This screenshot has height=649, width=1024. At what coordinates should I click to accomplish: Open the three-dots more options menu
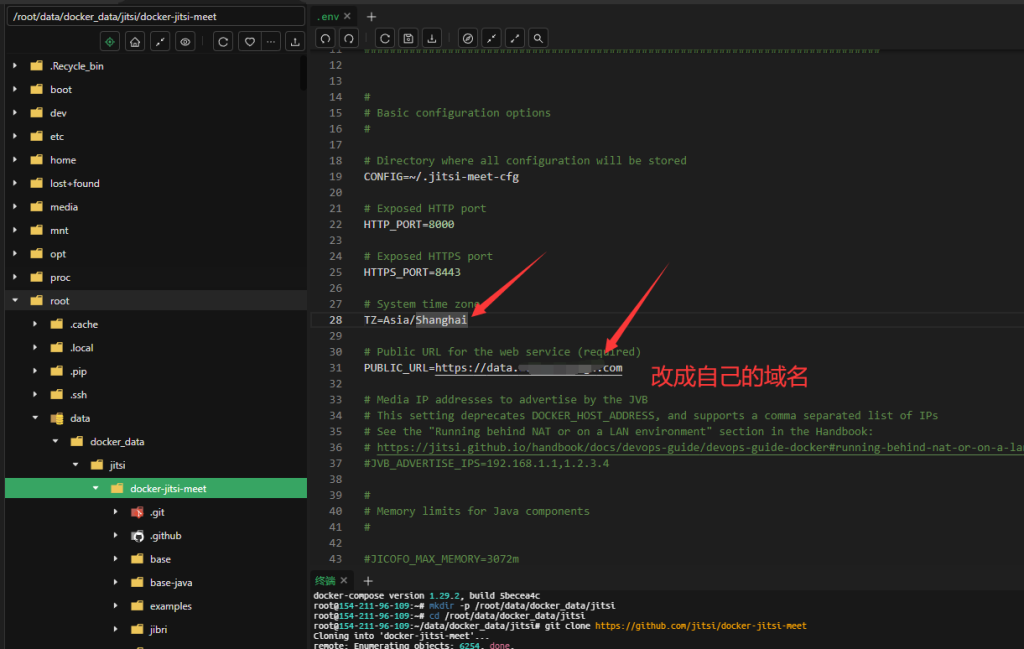[271, 41]
